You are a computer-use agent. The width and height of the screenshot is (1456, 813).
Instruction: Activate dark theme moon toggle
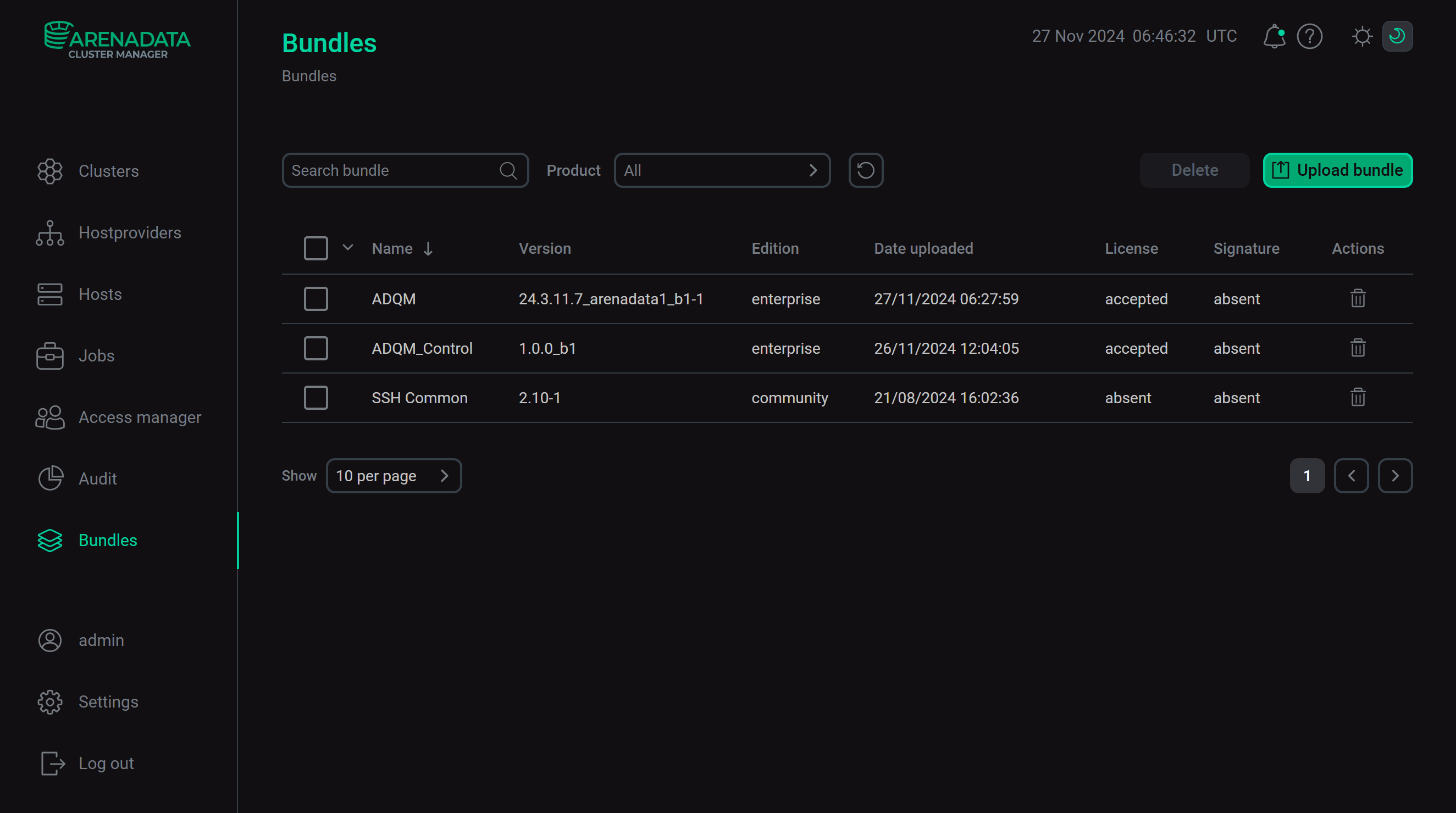1397,37
